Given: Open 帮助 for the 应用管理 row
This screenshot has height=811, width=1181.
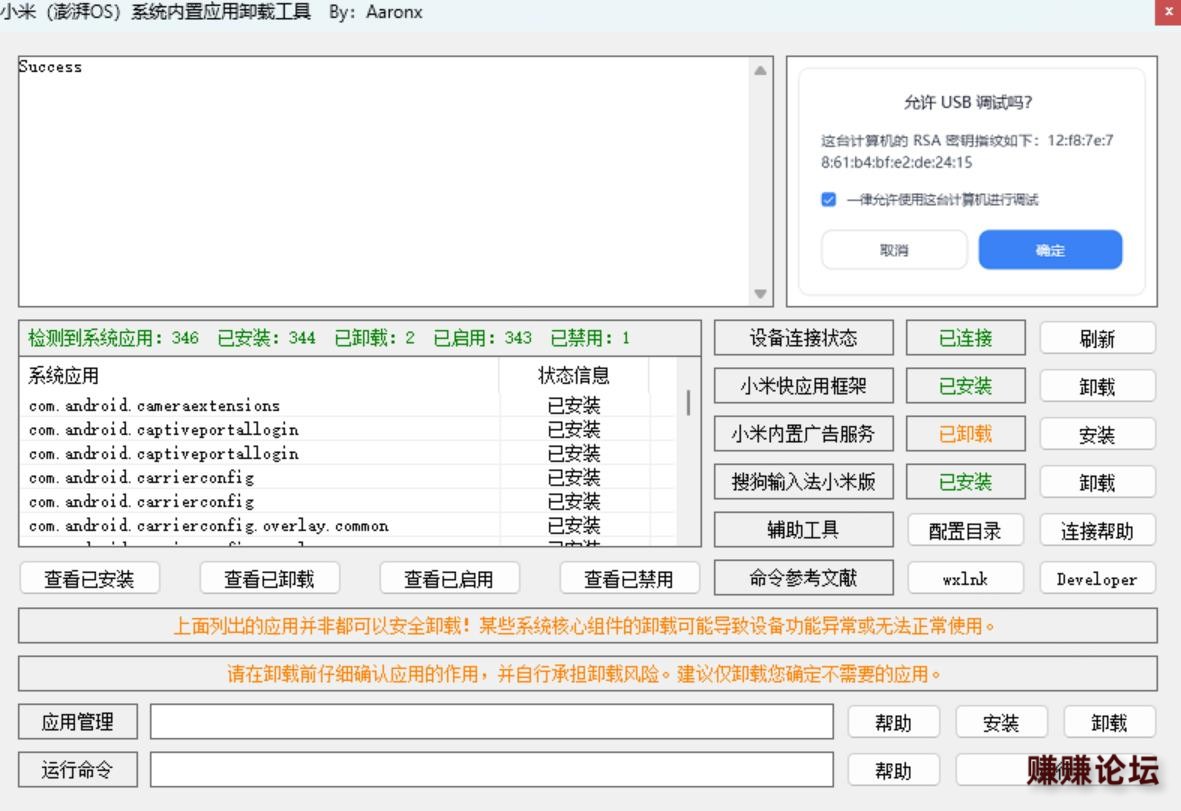Looking at the screenshot, I should point(893,723).
